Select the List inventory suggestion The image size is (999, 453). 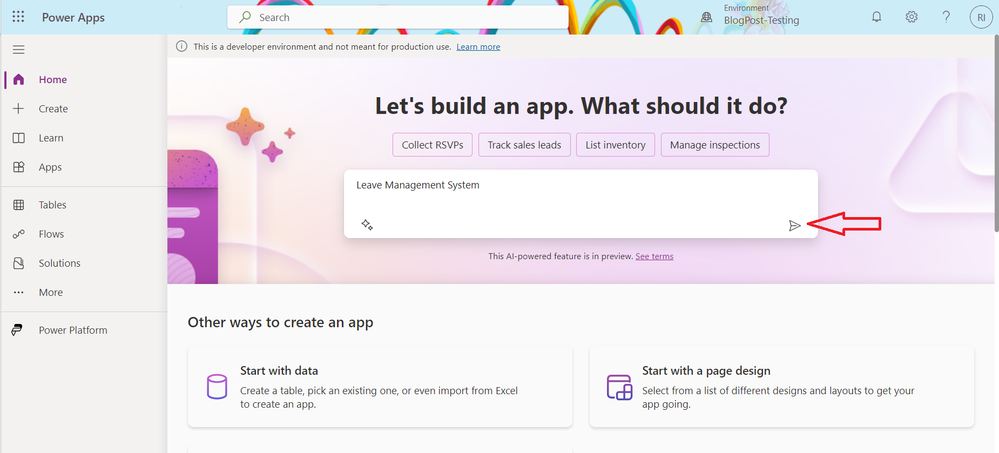point(615,145)
